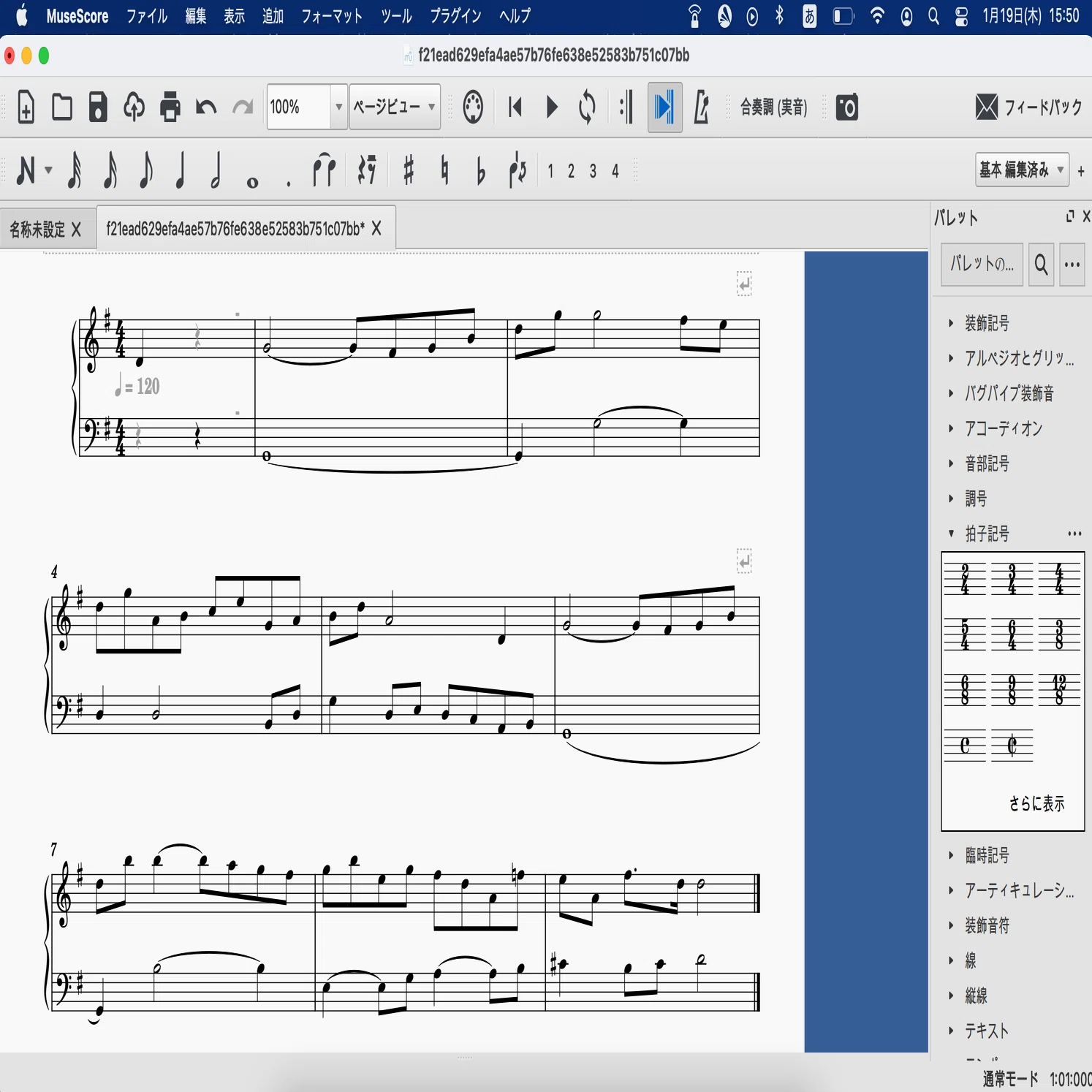The width and height of the screenshot is (1092, 1092).
Task: Take an image capture with the camera icon
Action: click(x=846, y=107)
